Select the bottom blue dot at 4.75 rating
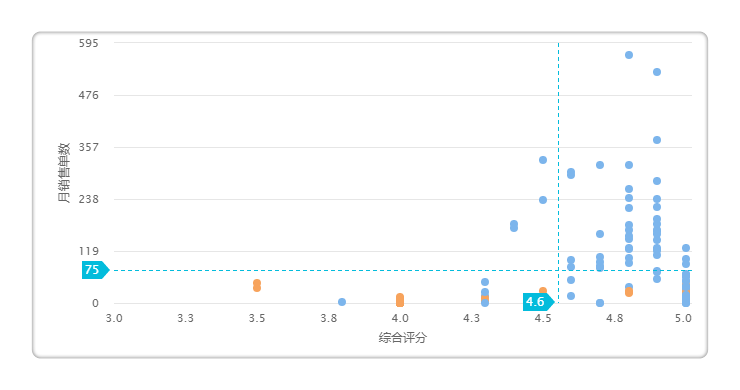This screenshot has height=390, width=740. 600,303
